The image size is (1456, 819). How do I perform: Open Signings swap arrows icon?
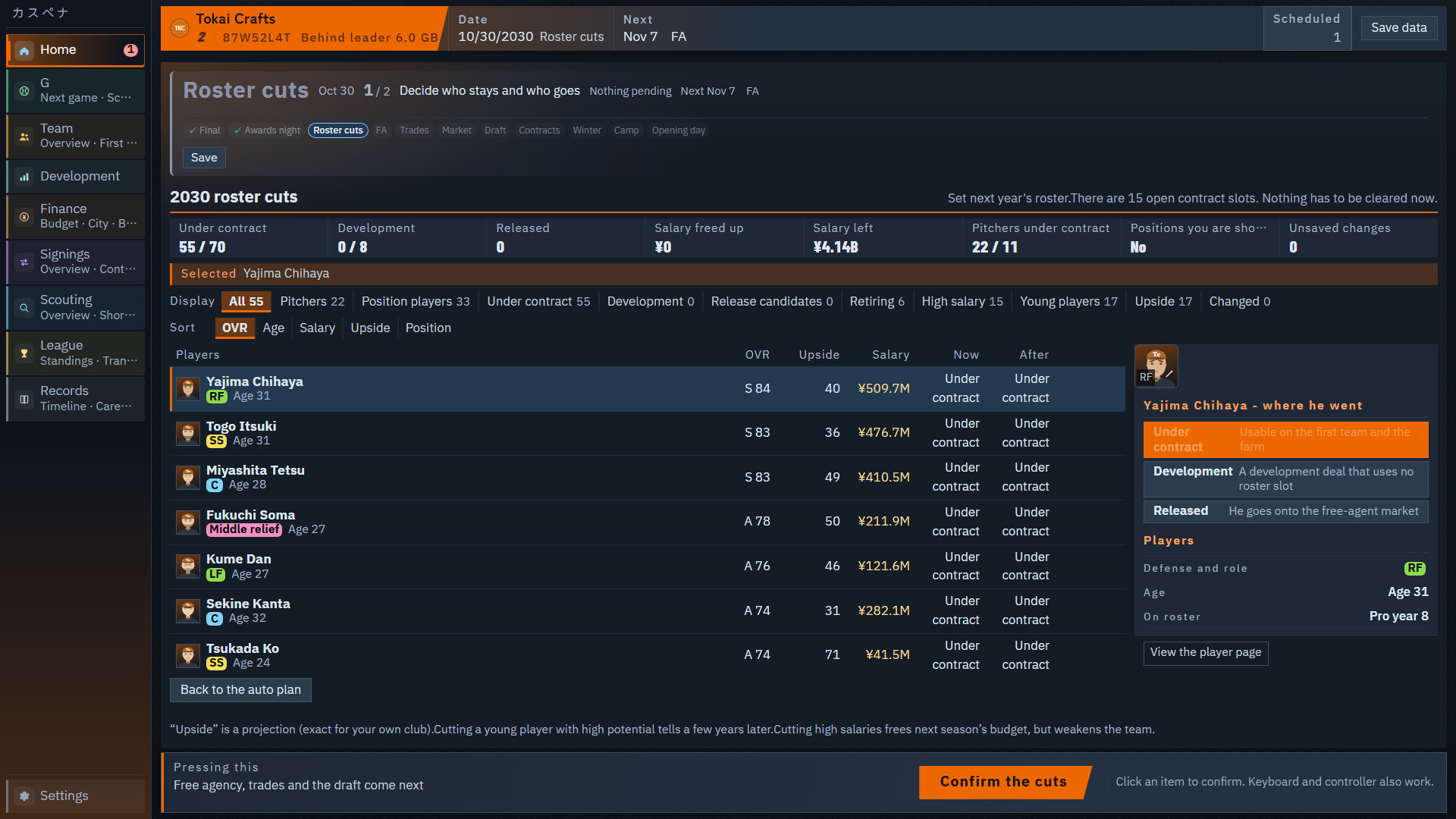pos(24,262)
